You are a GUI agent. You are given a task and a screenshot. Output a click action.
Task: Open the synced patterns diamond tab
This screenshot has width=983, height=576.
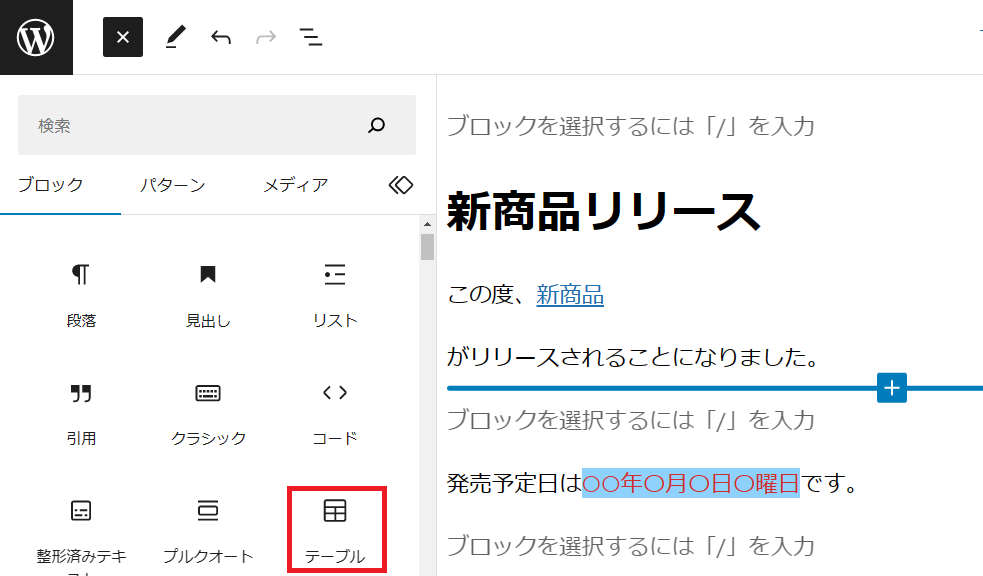[x=400, y=185]
